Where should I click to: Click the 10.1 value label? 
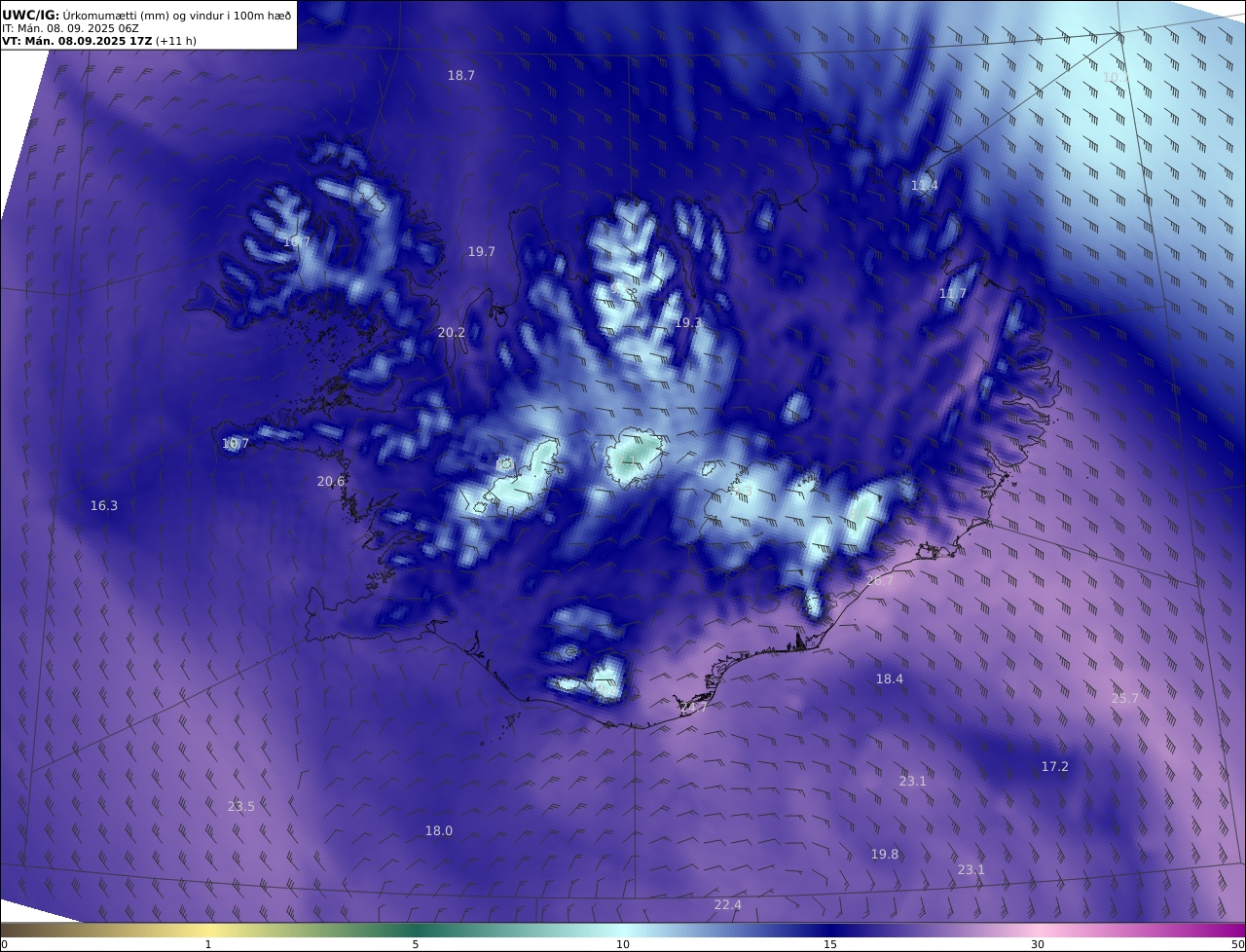[x=1117, y=77]
